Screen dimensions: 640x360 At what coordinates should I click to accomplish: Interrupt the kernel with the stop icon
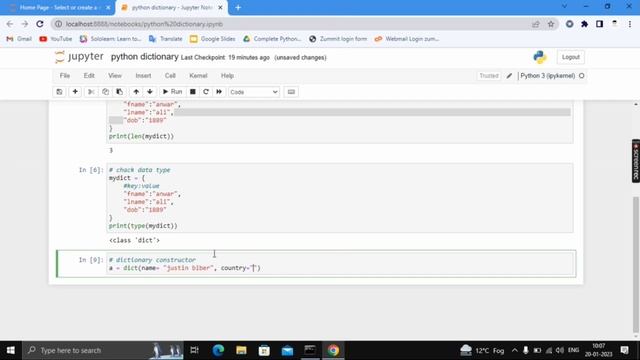(x=193, y=92)
